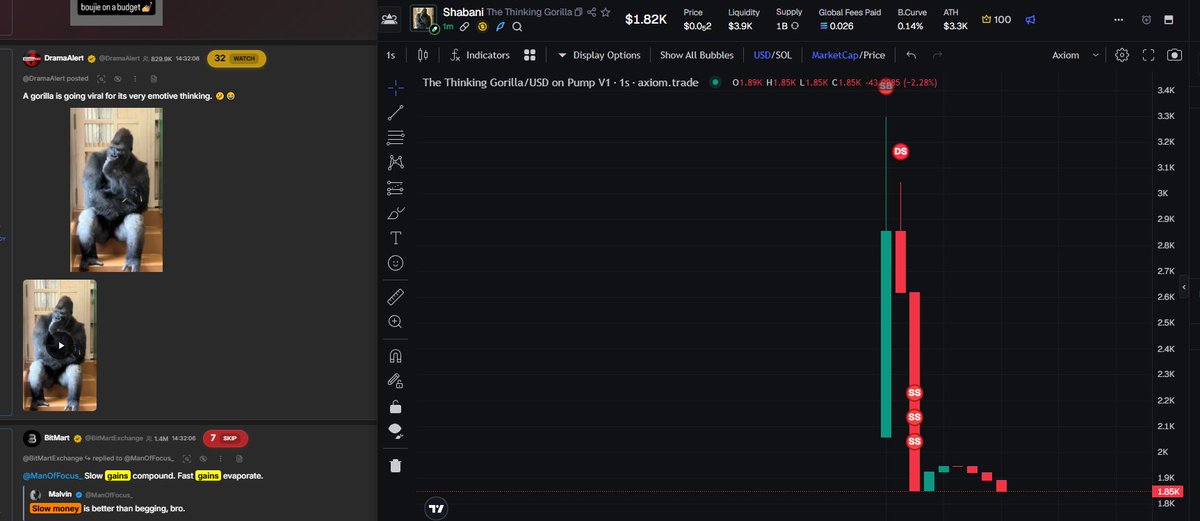Switch chart via the MarketCap/Price toggle
This screenshot has width=1200, height=521.
pyautogui.click(x=848, y=55)
